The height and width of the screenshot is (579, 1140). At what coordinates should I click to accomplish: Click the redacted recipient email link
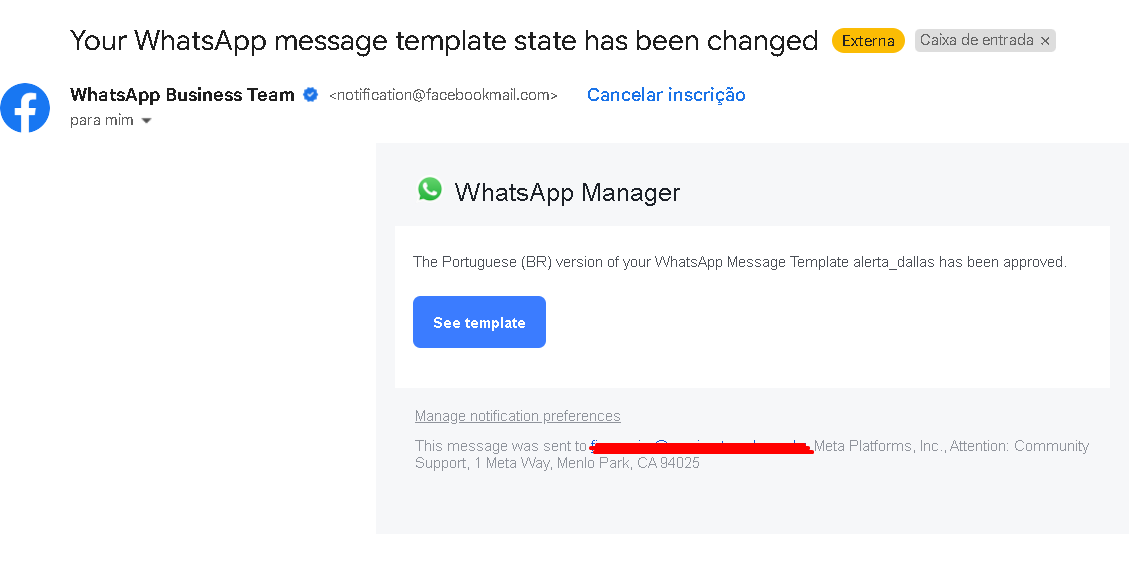click(701, 446)
